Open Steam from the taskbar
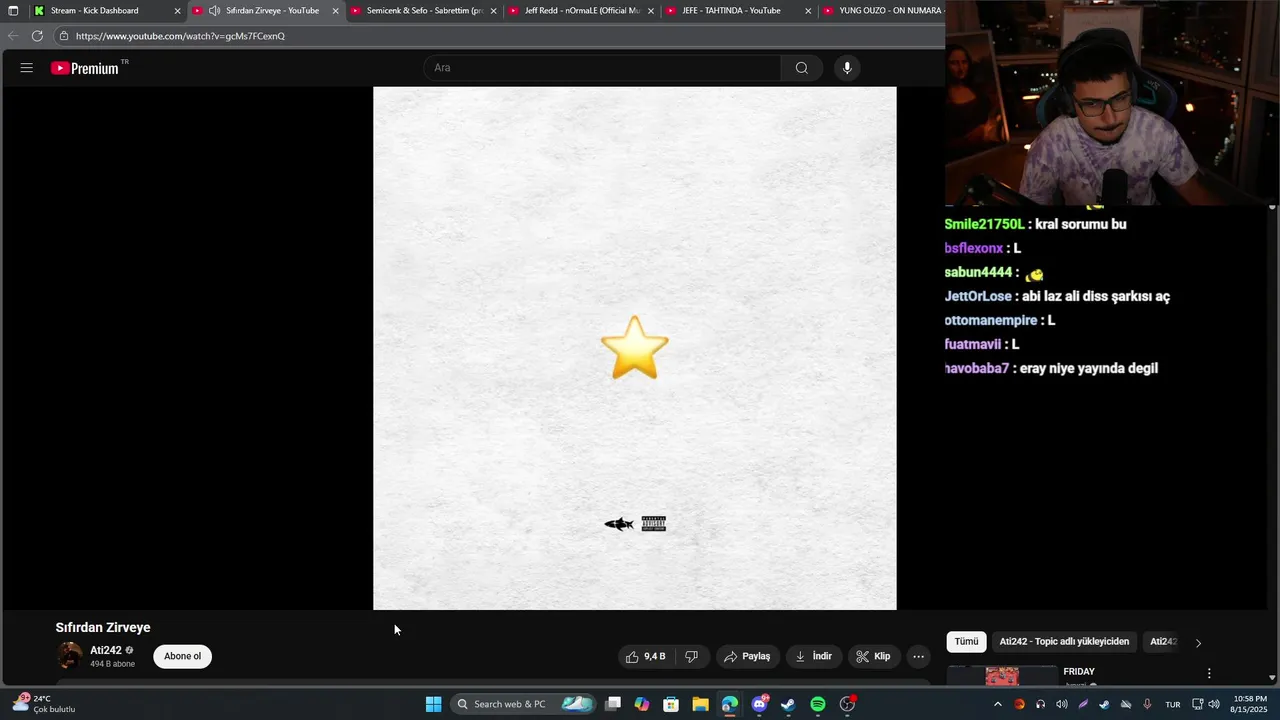The height and width of the screenshot is (720, 1280). [788, 704]
